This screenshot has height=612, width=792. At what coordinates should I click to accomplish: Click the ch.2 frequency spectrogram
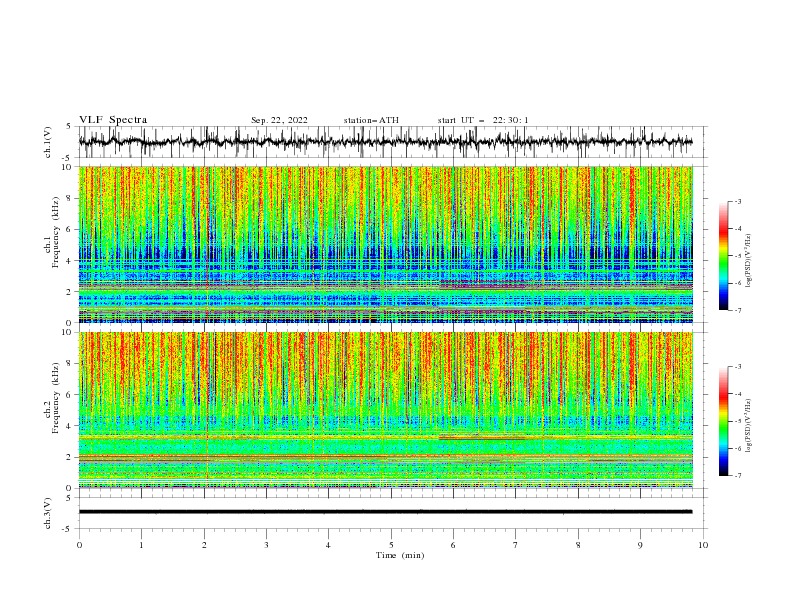click(386, 410)
